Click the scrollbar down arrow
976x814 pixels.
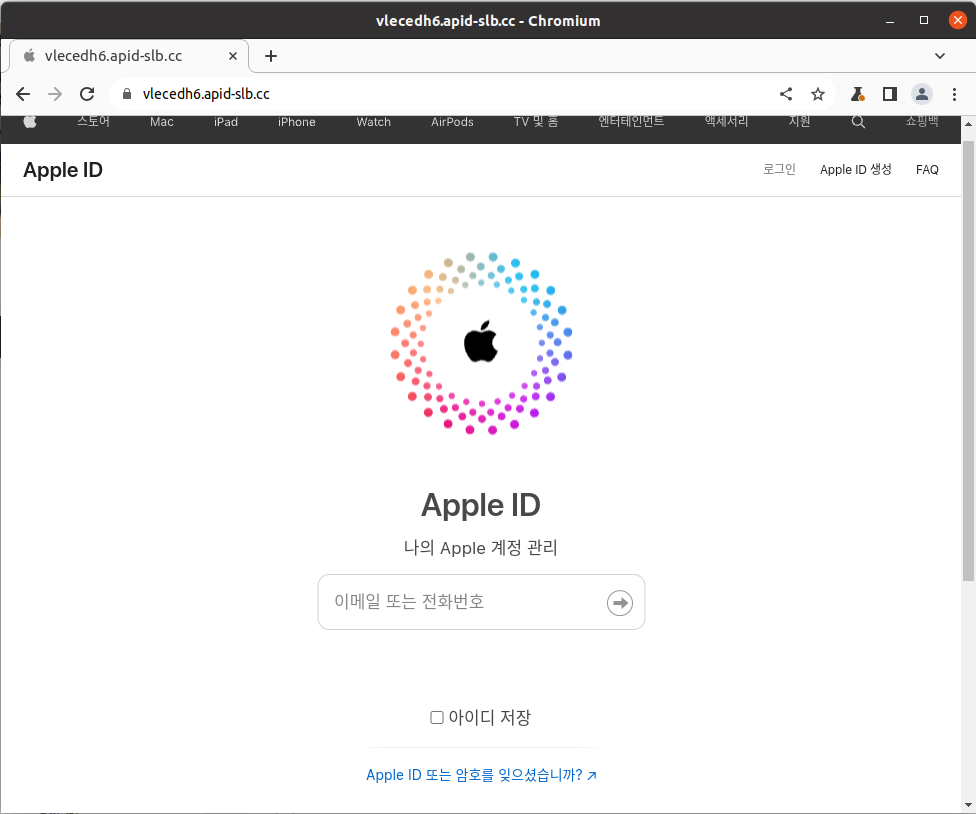coord(969,805)
